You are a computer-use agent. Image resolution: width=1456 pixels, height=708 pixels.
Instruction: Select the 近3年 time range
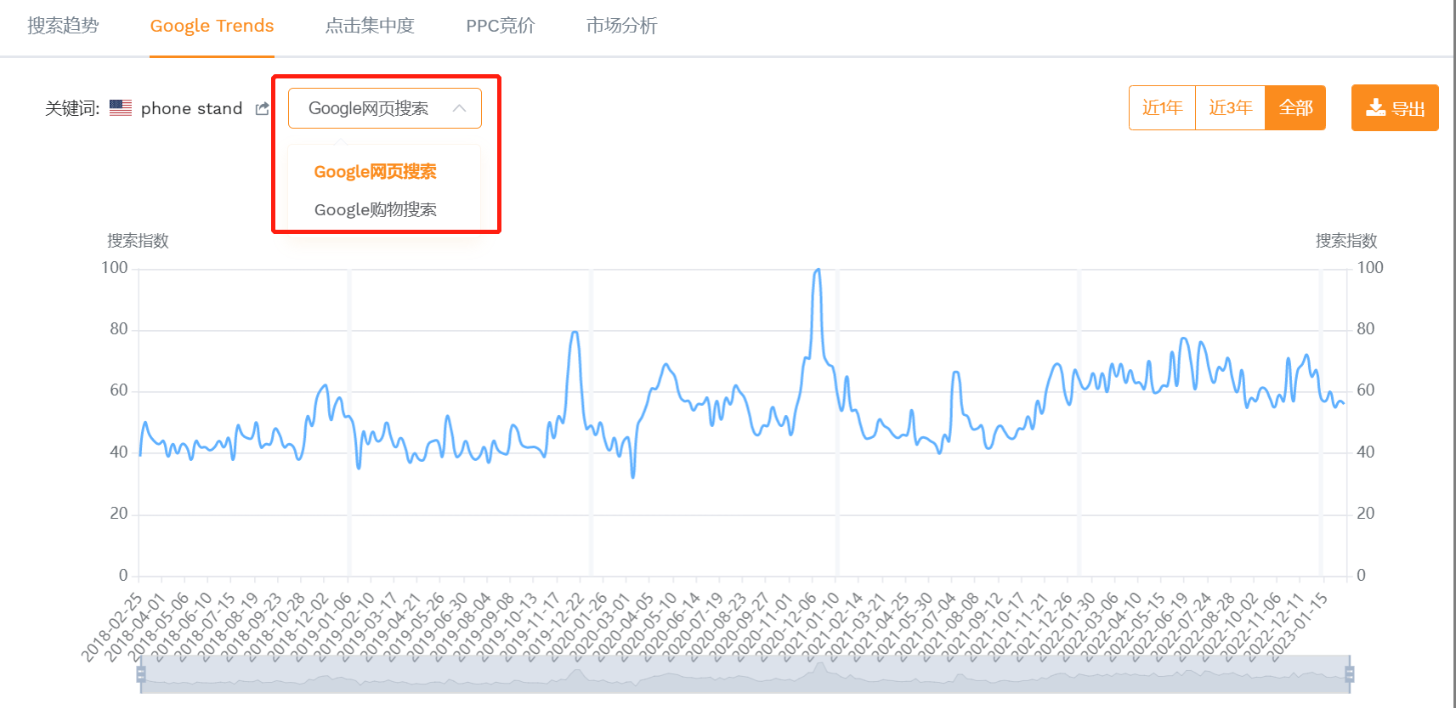(1230, 108)
